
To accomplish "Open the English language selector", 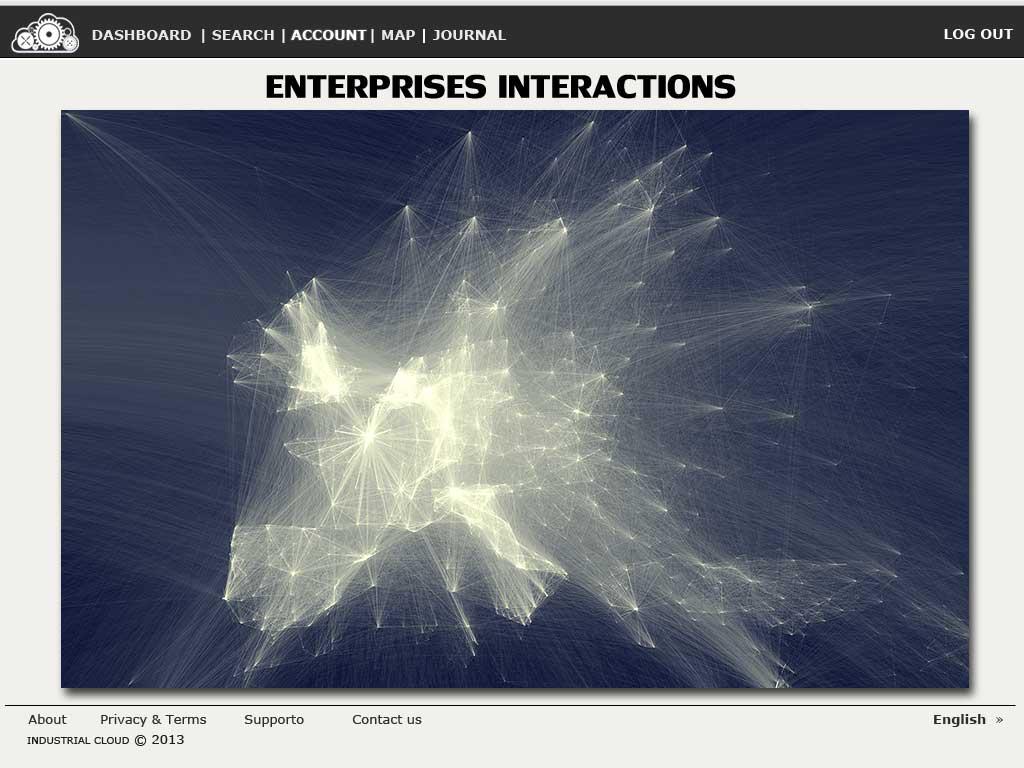I will tap(959, 719).
